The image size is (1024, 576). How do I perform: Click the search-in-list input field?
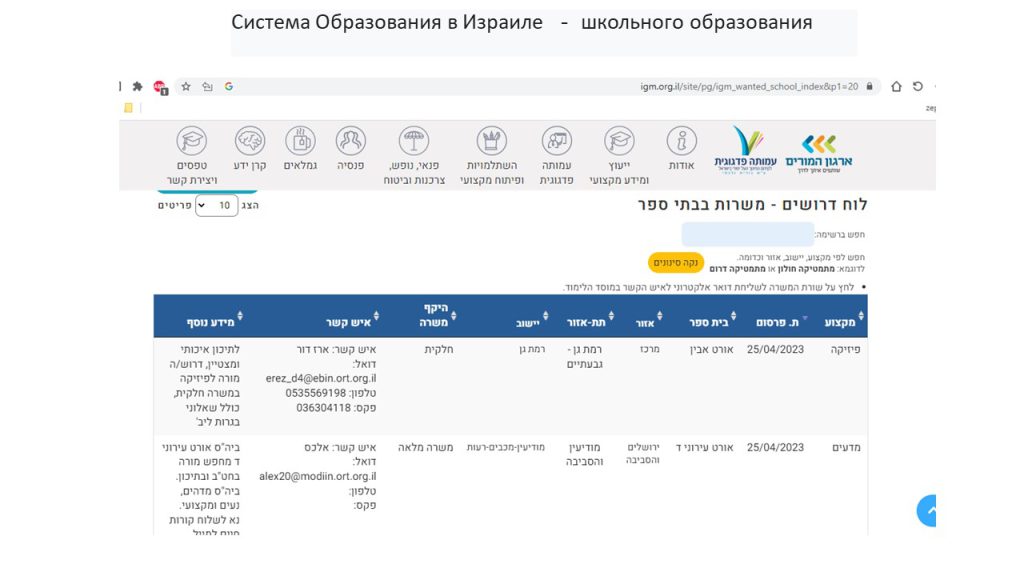(746, 235)
